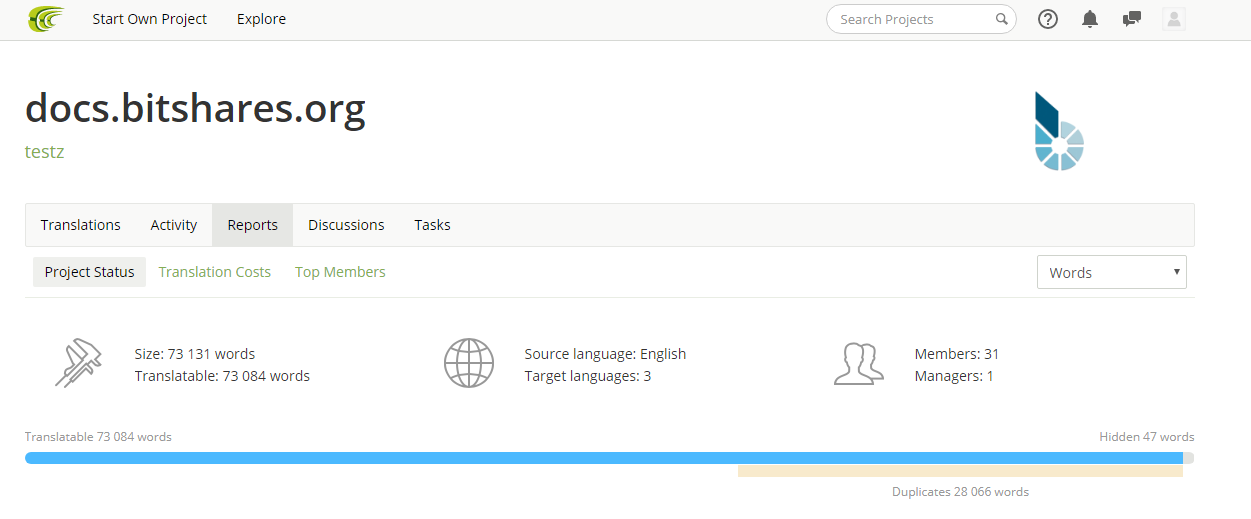1251x519 pixels.
Task: Click 'Translatable 73 084 words' bar label
Action: pyautogui.click(x=98, y=437)
